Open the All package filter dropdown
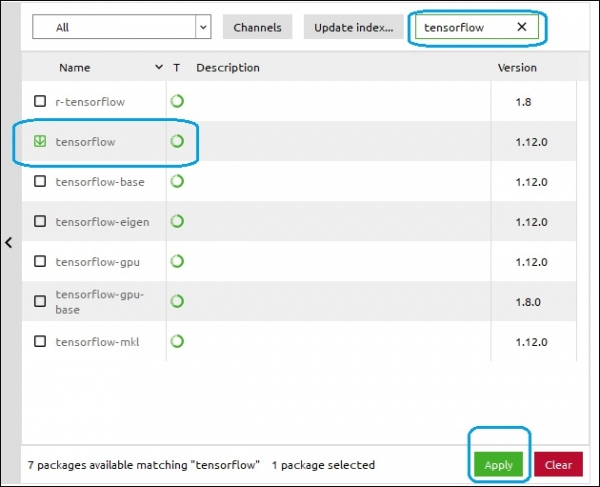Viewport: 600px width, 487px height. pos(122,27)
